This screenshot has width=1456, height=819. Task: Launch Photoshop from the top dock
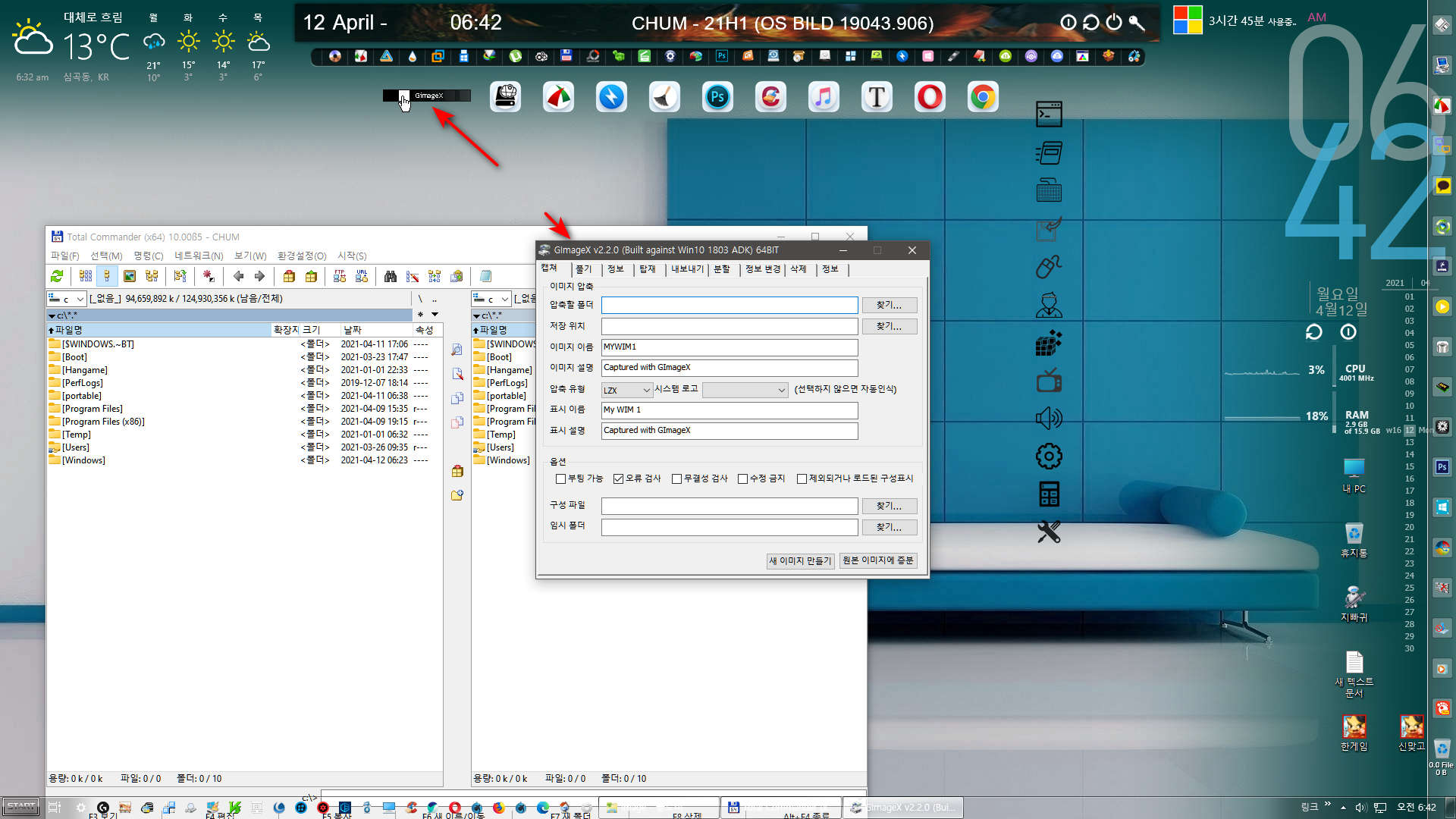coord(717,97)
